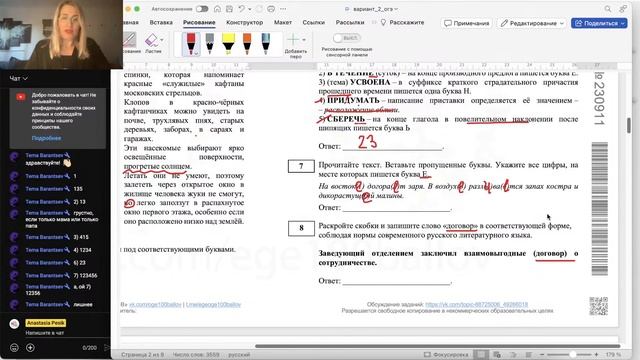Click the zoom out minus icon
640x360 pixels.
pyautogui.click(x=542, y=355)
